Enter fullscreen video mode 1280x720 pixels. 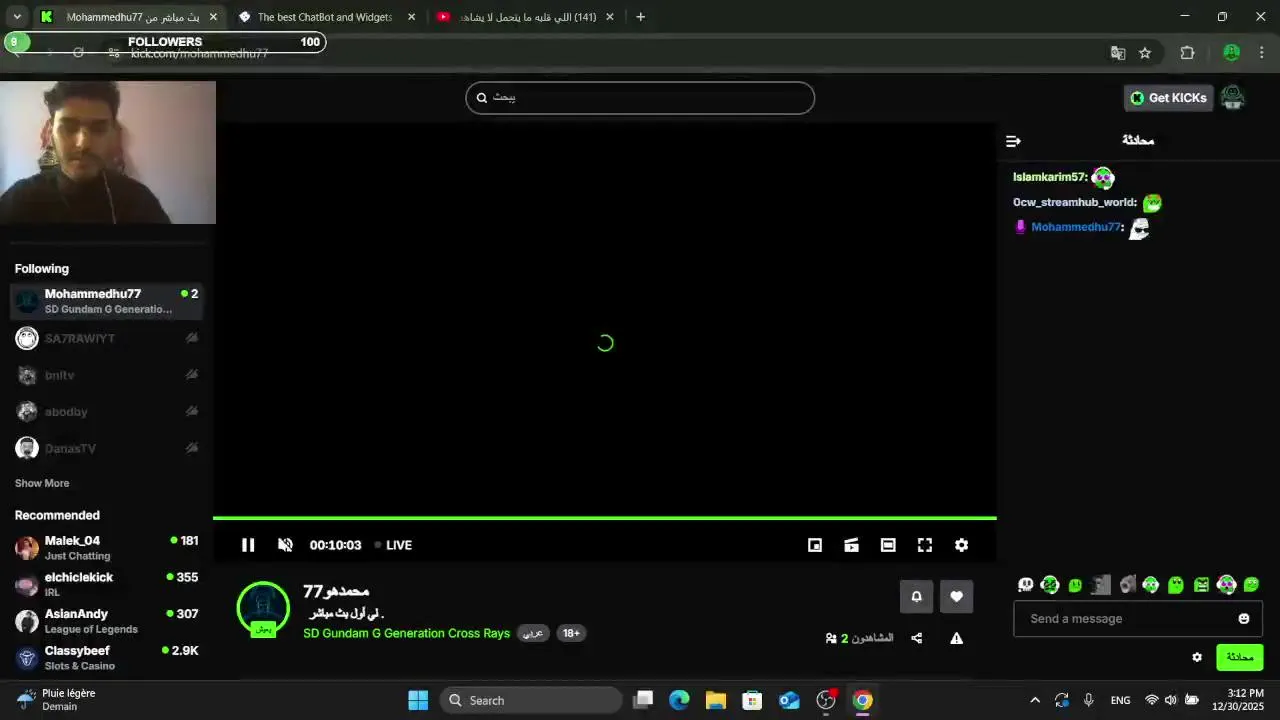[925, 545]
